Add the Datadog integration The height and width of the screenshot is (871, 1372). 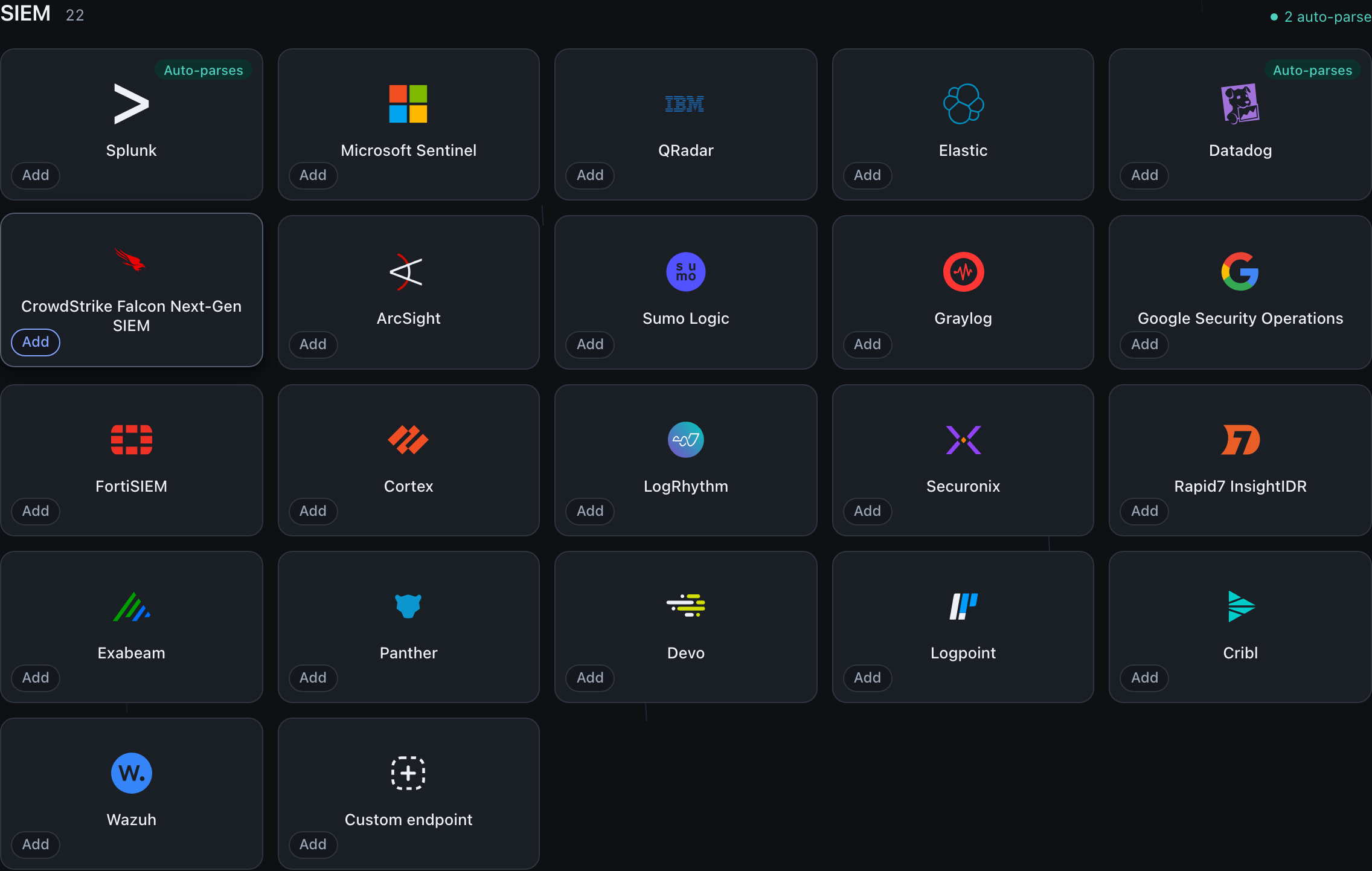pos(1144,175)
